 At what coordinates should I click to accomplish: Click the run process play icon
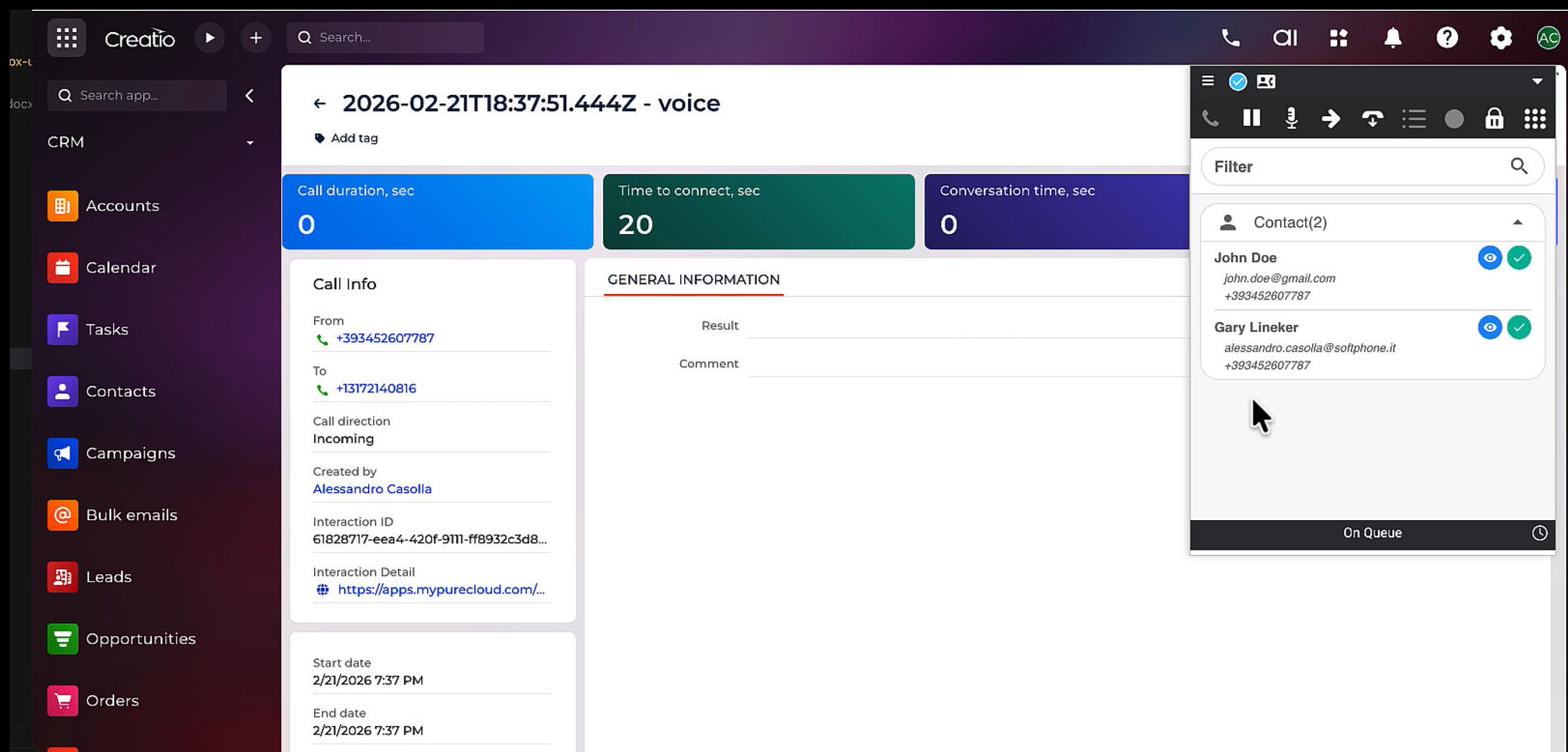(210, 38)
